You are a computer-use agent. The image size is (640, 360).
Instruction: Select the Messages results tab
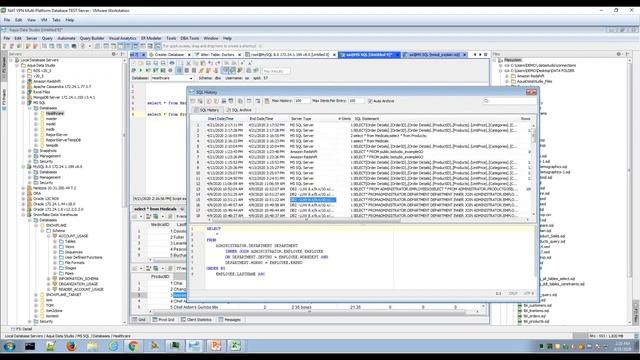click(x=229, y=320)
